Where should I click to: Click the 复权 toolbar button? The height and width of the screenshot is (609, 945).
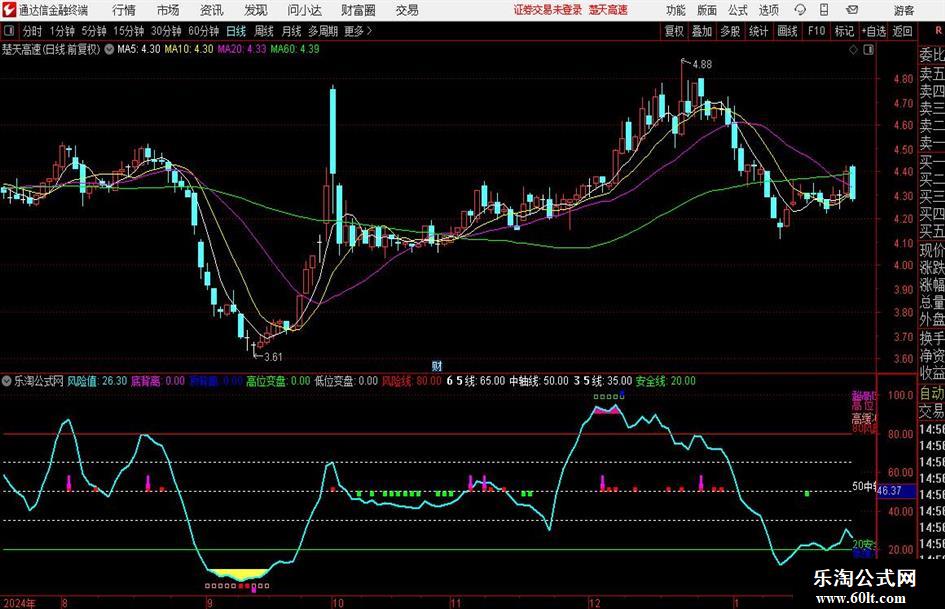pyautogui.click(x=674, y=31)
